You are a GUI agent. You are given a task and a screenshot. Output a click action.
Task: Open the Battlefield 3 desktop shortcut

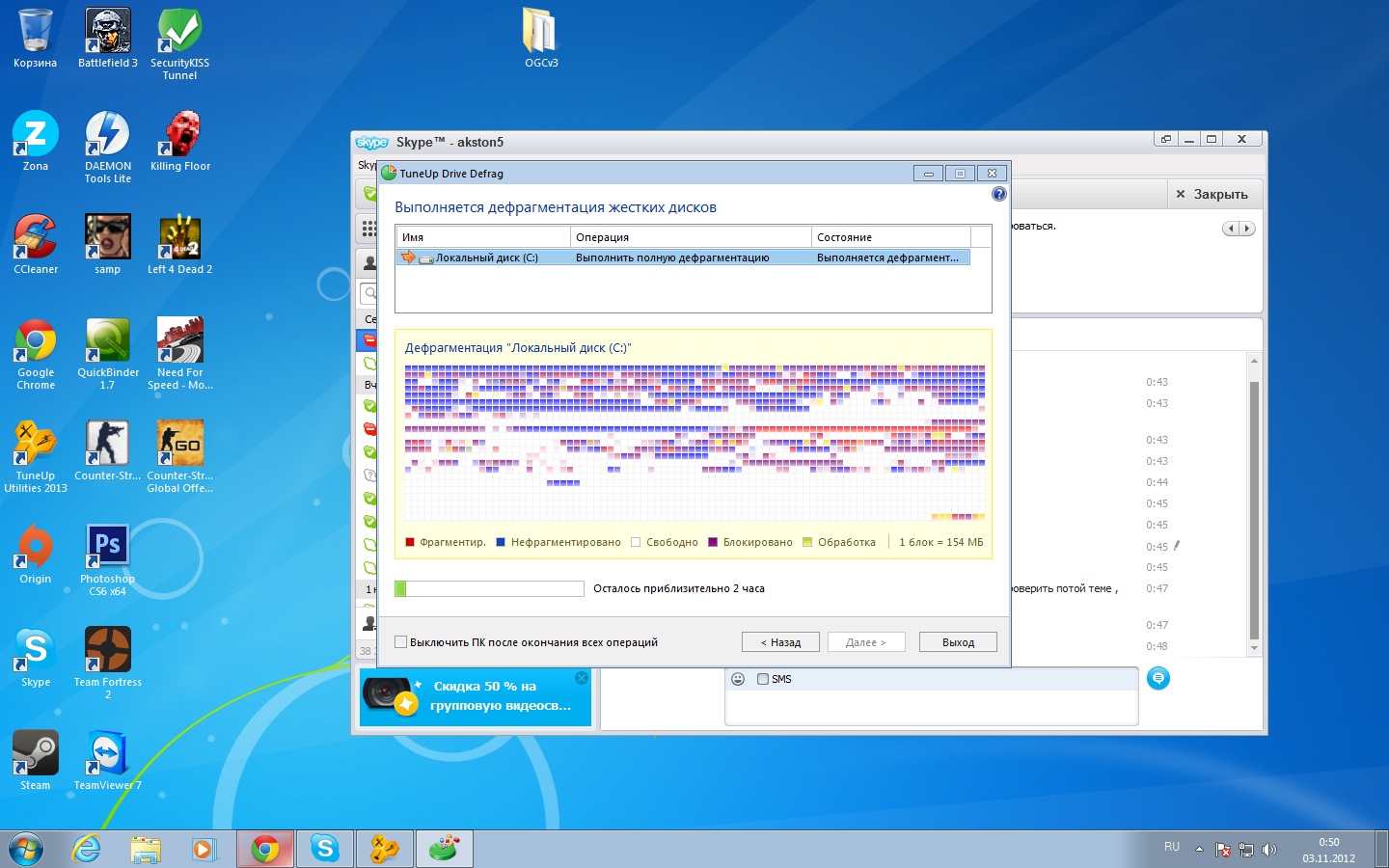coord(108,39)
